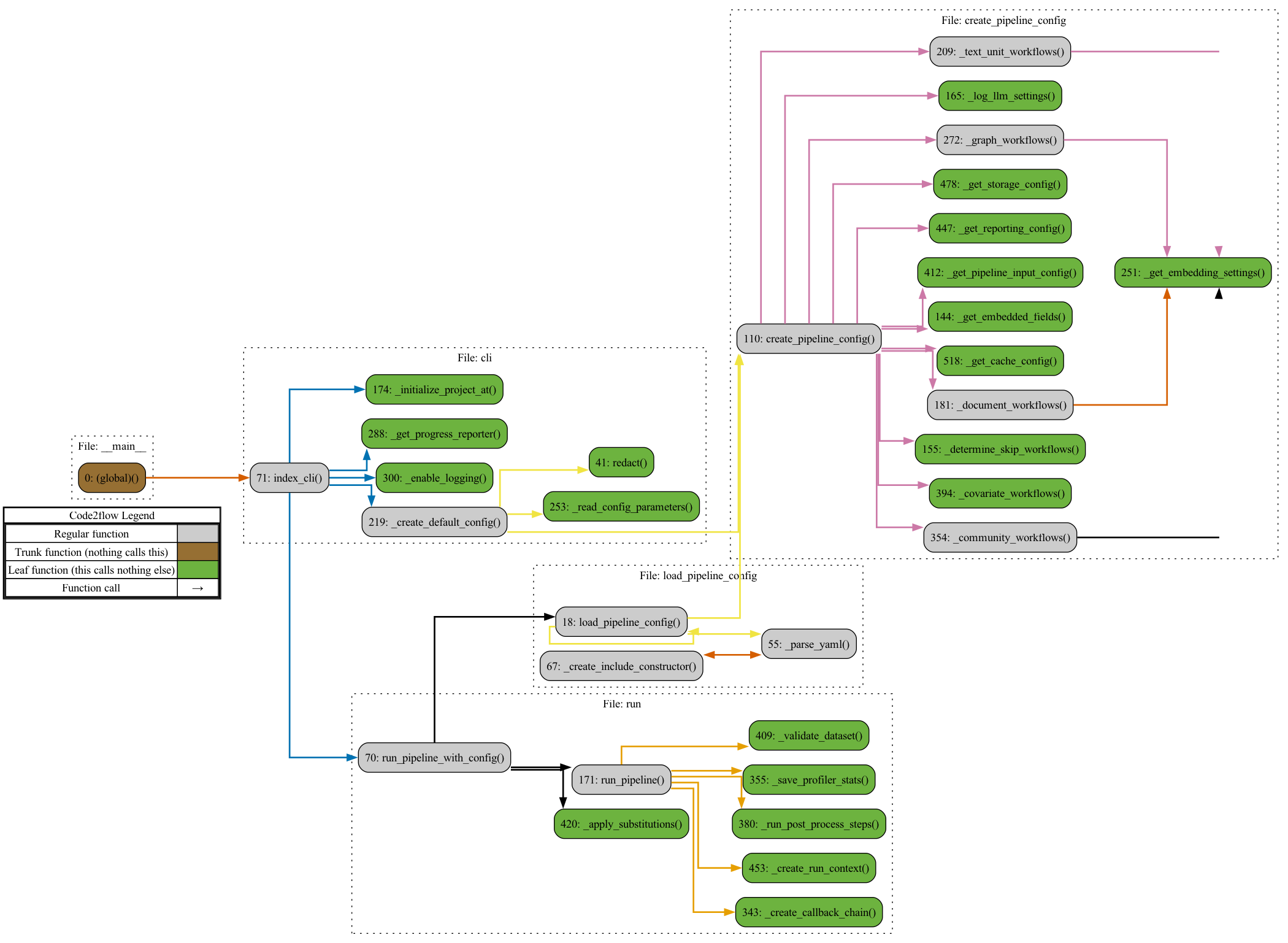The height and width of the screenshot is (943, 1288).
Task: Select the _parse_yaml() node
Action: pyautogui.click(x=808, y=644)
